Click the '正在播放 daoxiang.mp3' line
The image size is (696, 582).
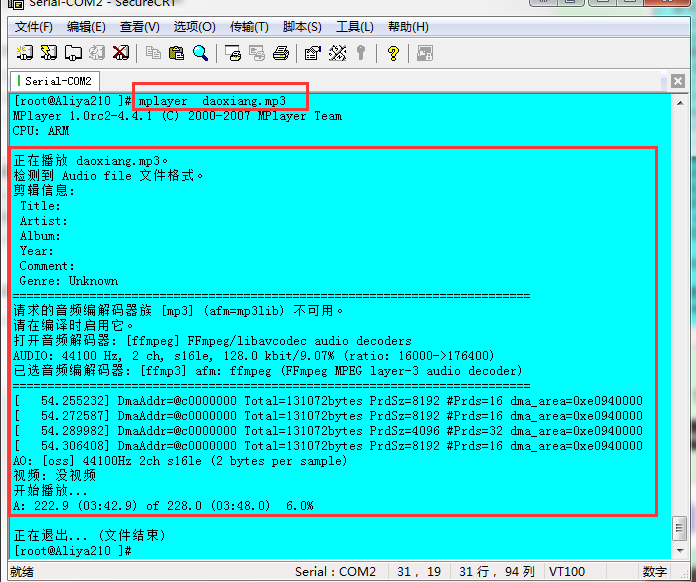(x=91, y=161)
